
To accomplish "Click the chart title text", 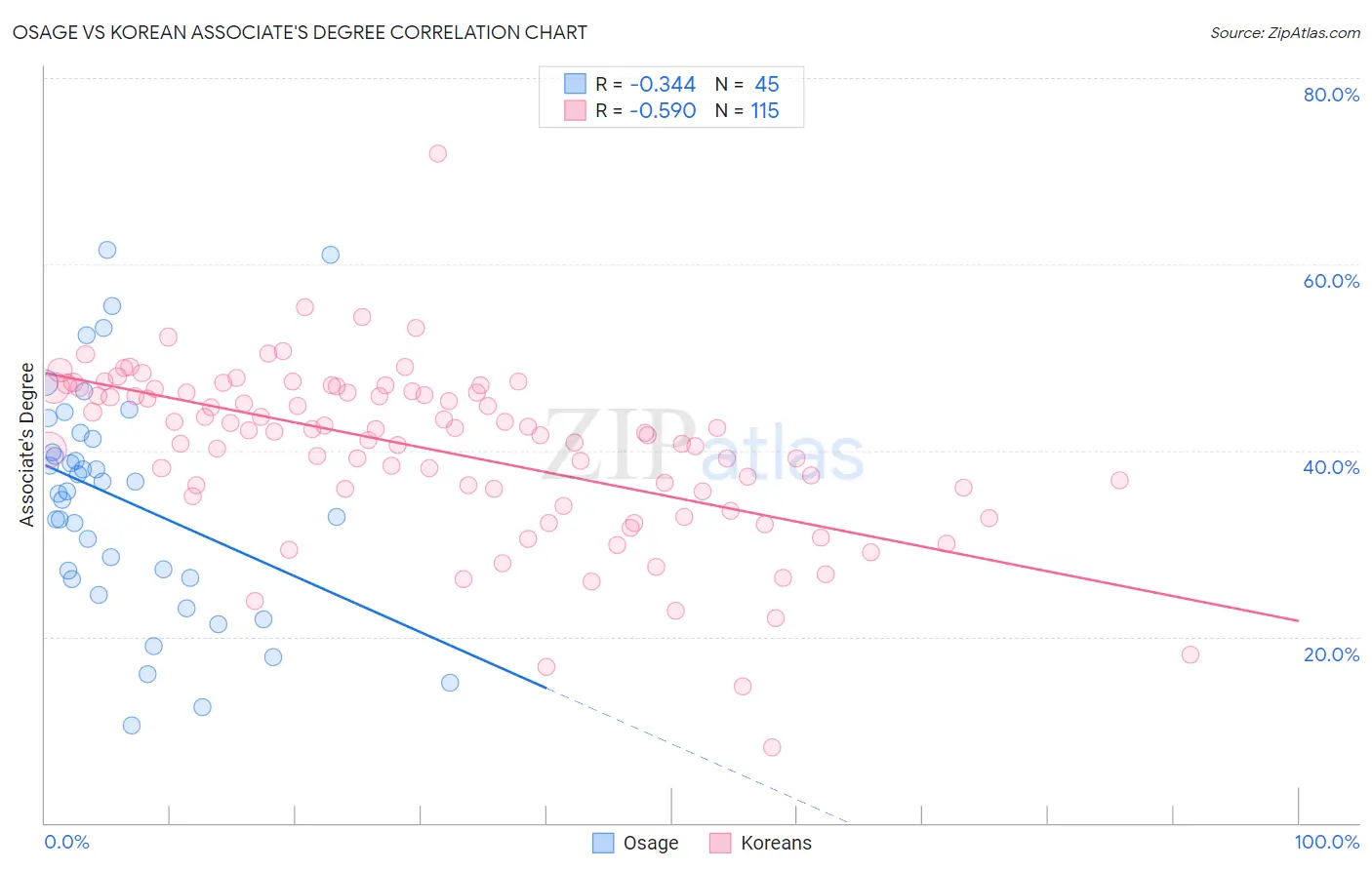I will (x=300, y=32).
